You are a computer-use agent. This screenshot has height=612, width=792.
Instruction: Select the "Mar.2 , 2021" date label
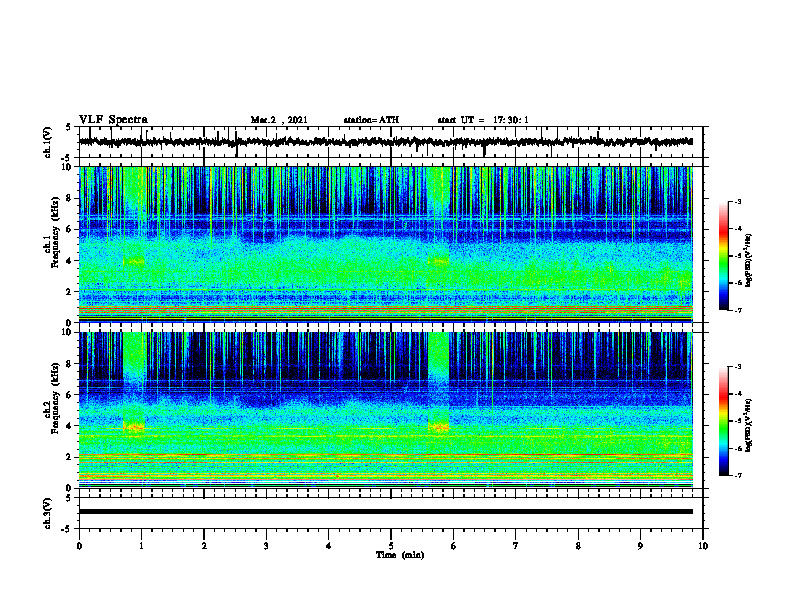tap(279, 120)
